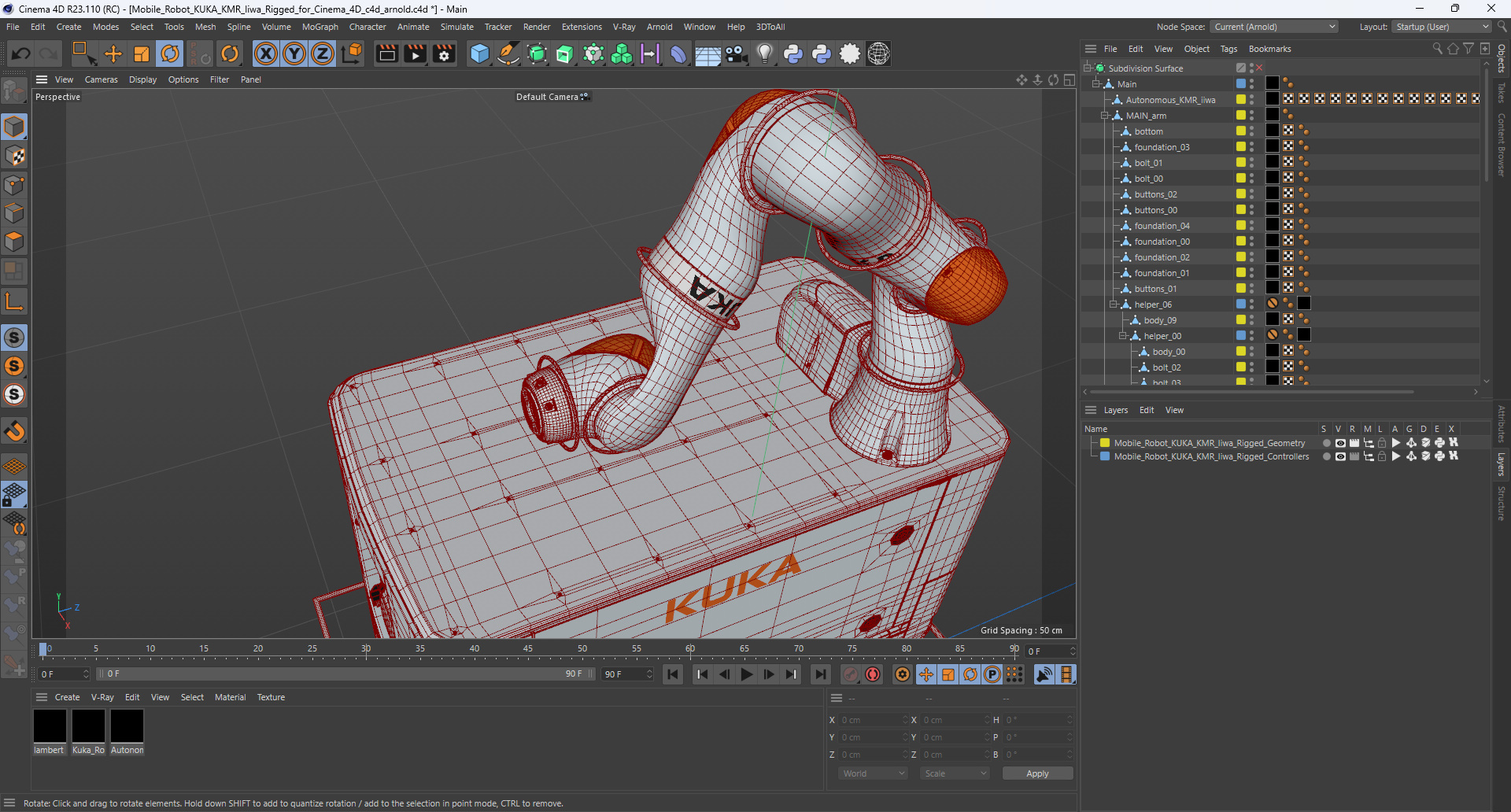This screenshot has width=1511, height=812.
Task: Select the Rotate tool icon
Action: coord(170,54)
